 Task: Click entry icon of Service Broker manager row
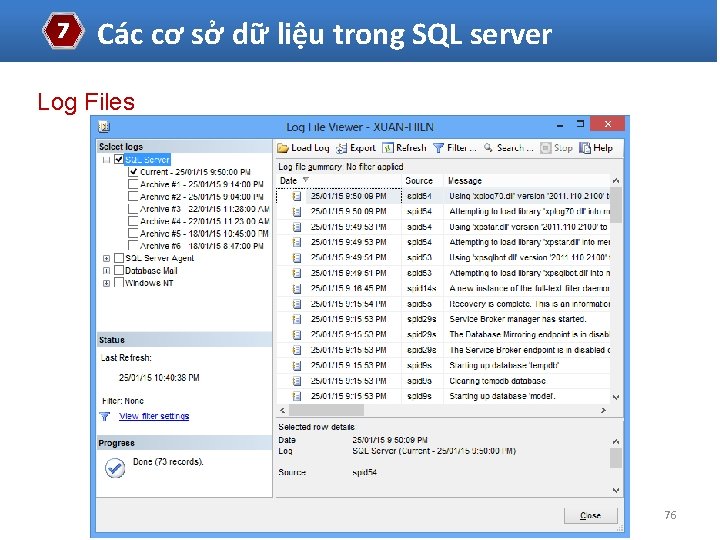pyautogui.click(x=297, y=320)
